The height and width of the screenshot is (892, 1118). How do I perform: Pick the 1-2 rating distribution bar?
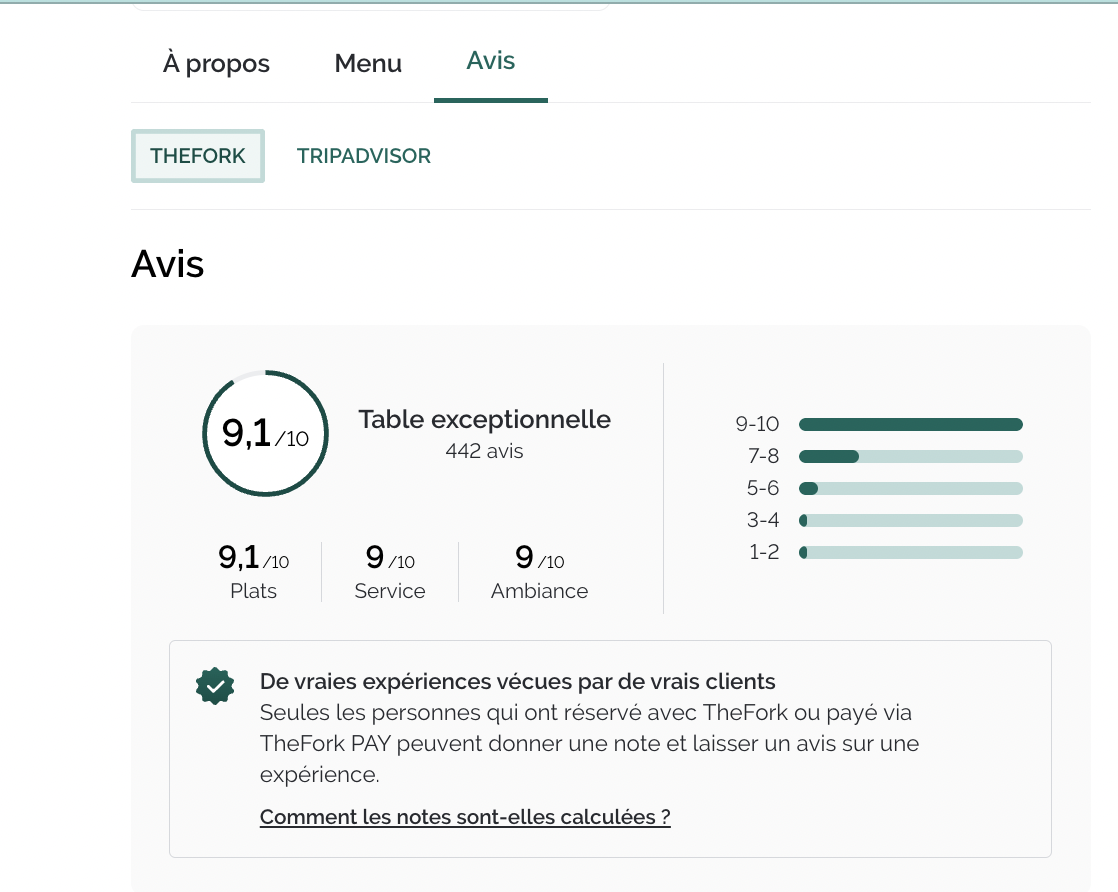point(910,553)
